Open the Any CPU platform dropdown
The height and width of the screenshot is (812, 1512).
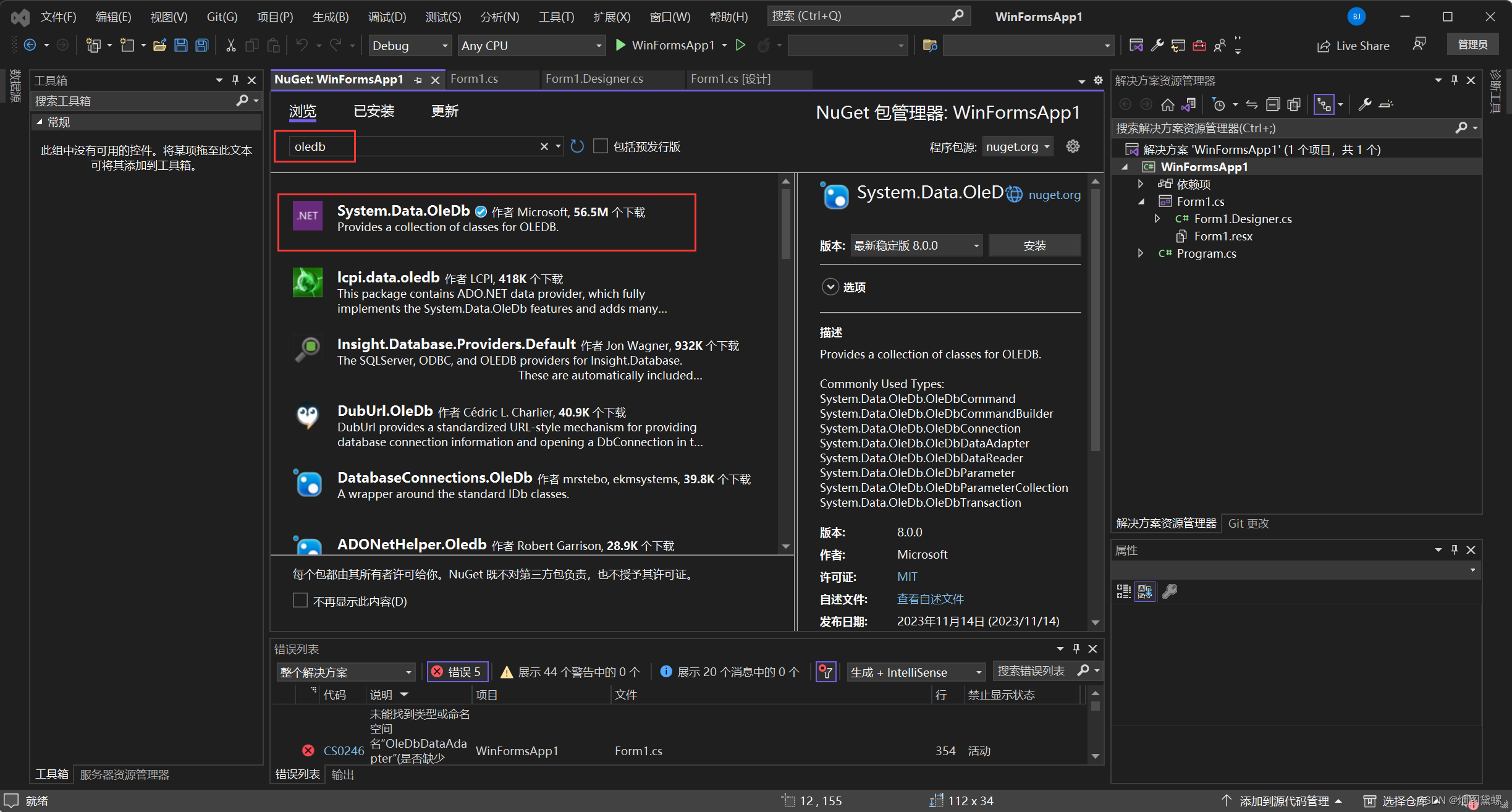(x=531, y=46)
